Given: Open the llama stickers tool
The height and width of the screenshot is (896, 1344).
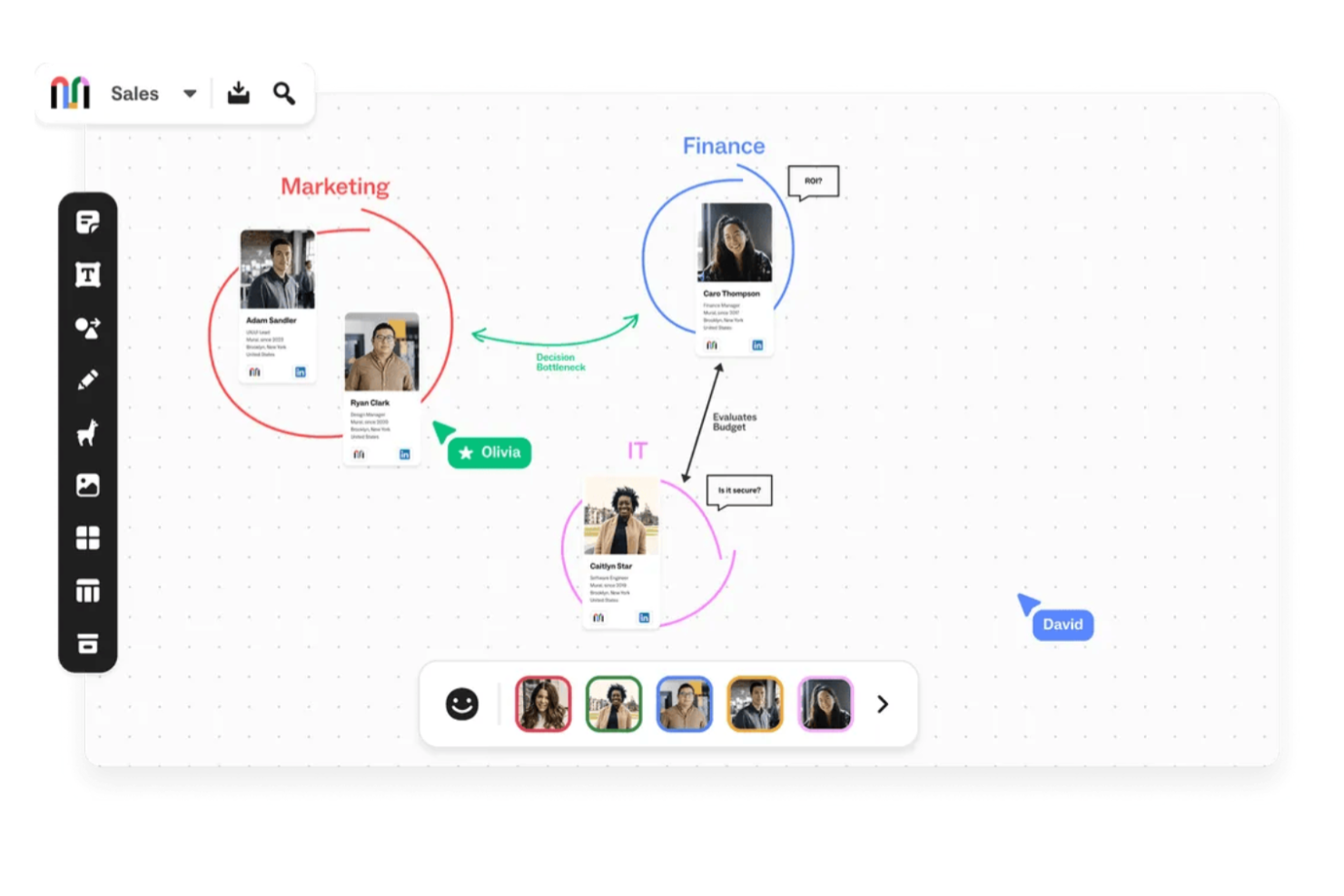Looking at the screenshot, I should [88, 433].
